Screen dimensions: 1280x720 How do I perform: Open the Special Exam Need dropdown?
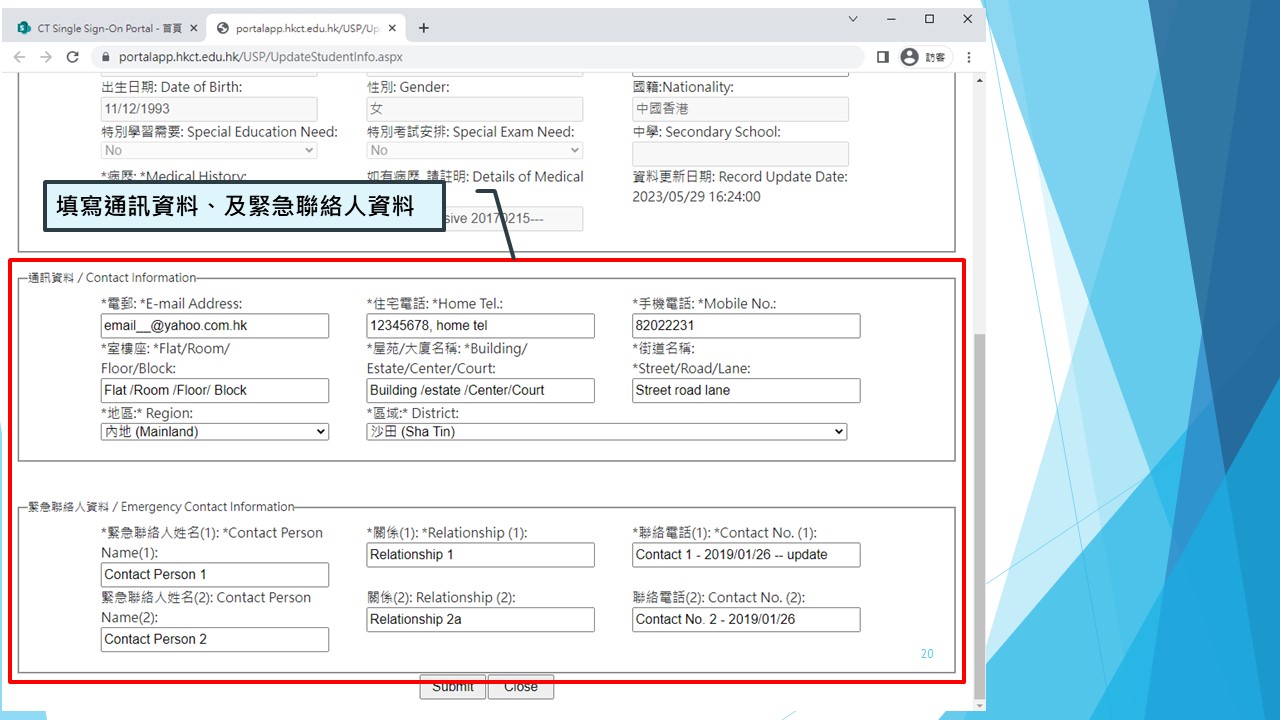pos(475,150)
